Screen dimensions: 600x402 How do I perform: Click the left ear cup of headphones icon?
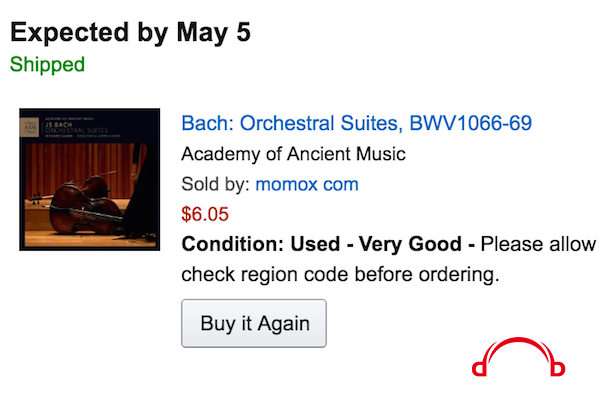pos(479,369)
